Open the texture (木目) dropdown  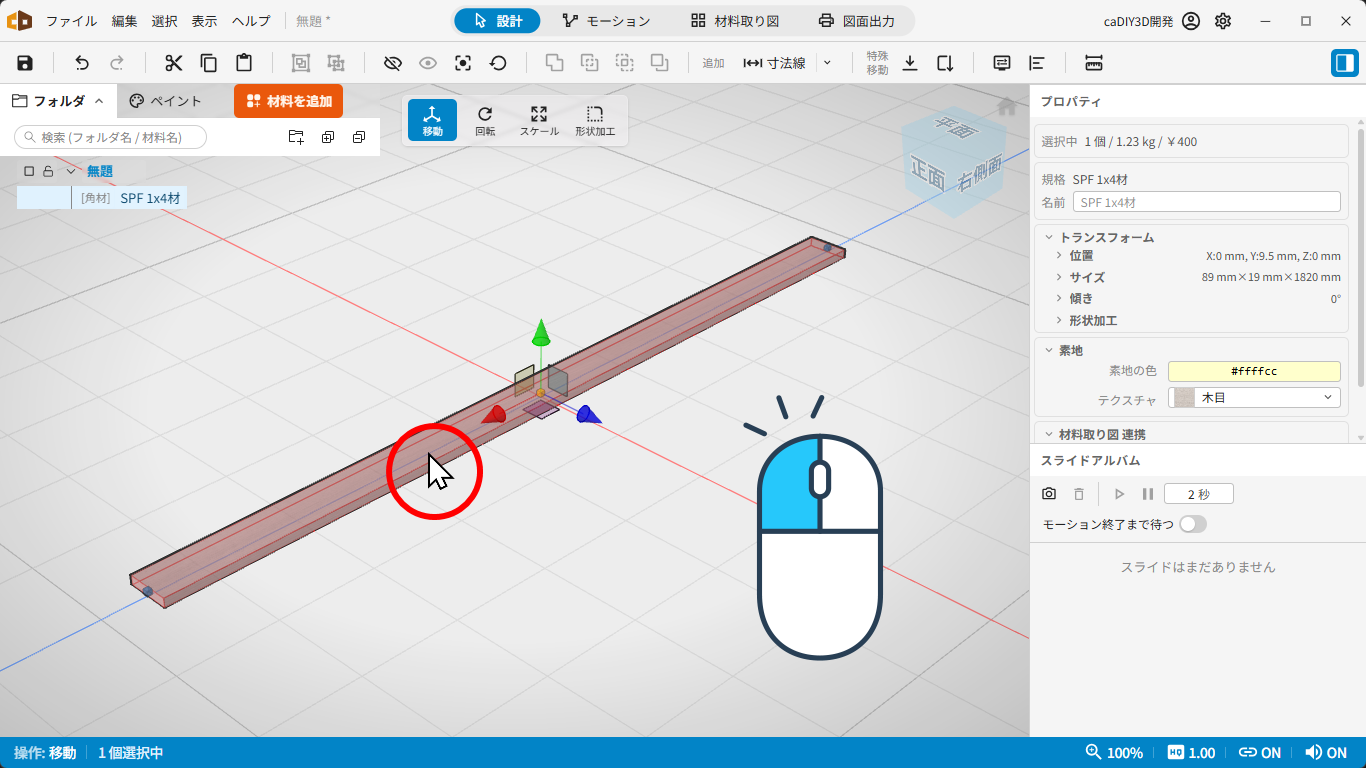[x=1254, y=398]
